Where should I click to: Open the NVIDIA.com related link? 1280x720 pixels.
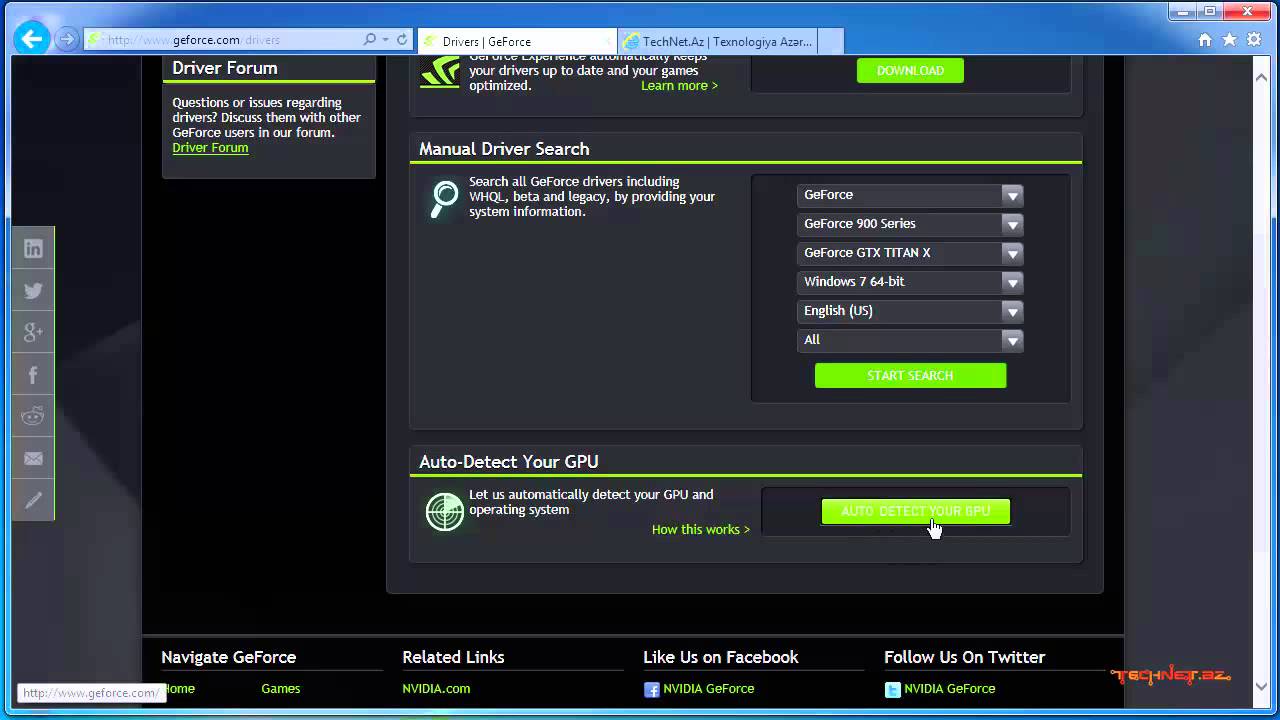click(436, 689)
